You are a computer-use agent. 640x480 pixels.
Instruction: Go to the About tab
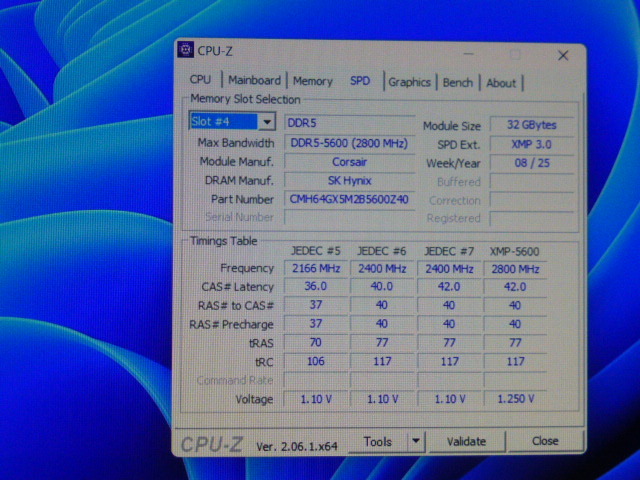[501, 83]
